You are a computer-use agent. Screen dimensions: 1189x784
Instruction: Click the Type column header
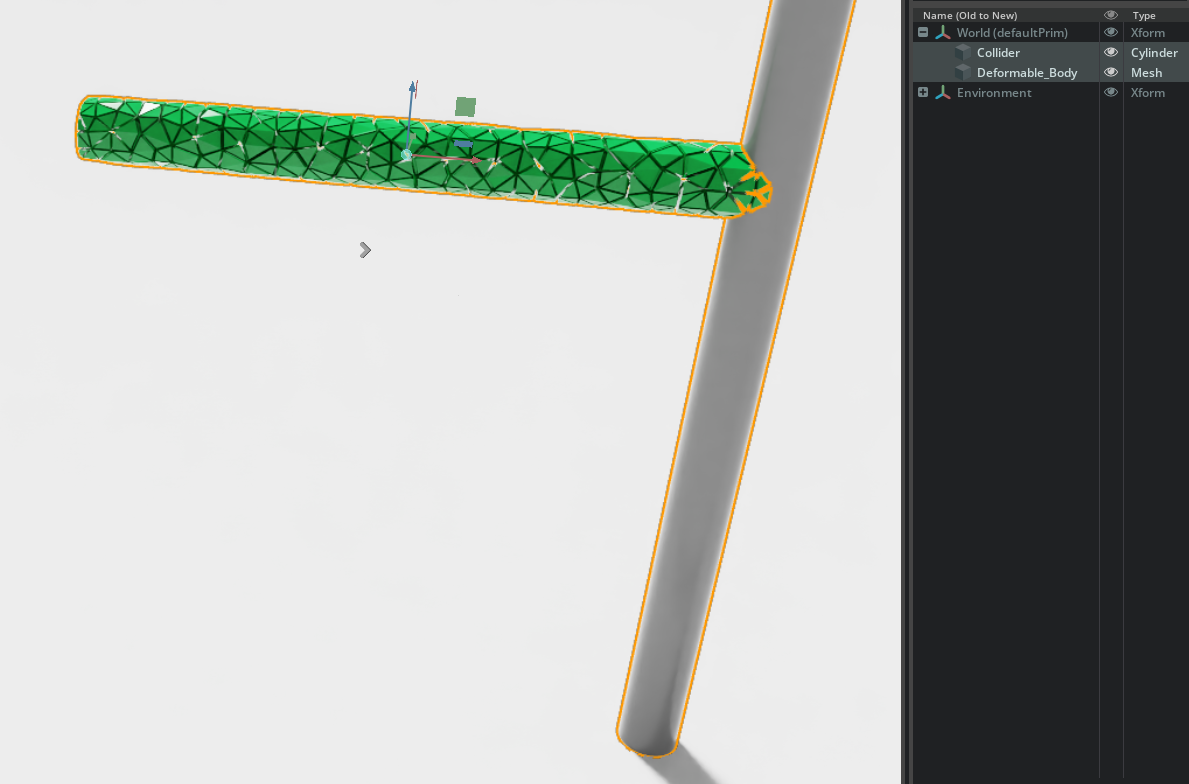click(x=1143, y=15)
